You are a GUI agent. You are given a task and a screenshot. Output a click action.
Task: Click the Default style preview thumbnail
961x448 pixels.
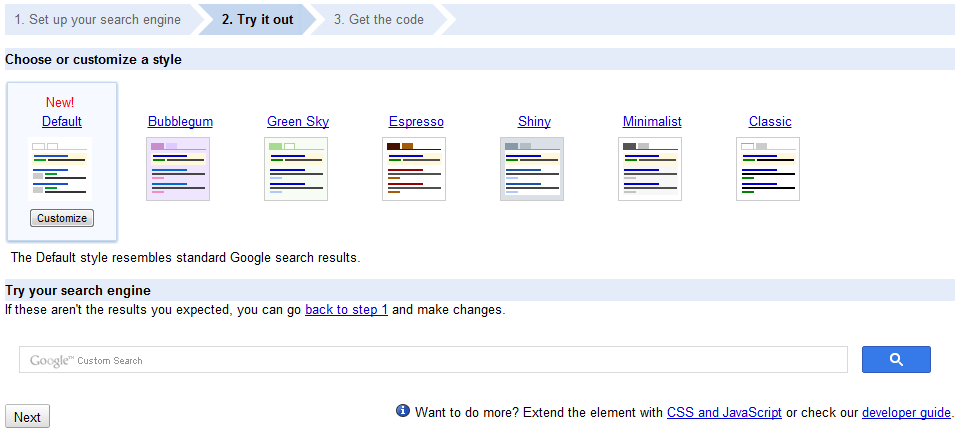point(60,169)
